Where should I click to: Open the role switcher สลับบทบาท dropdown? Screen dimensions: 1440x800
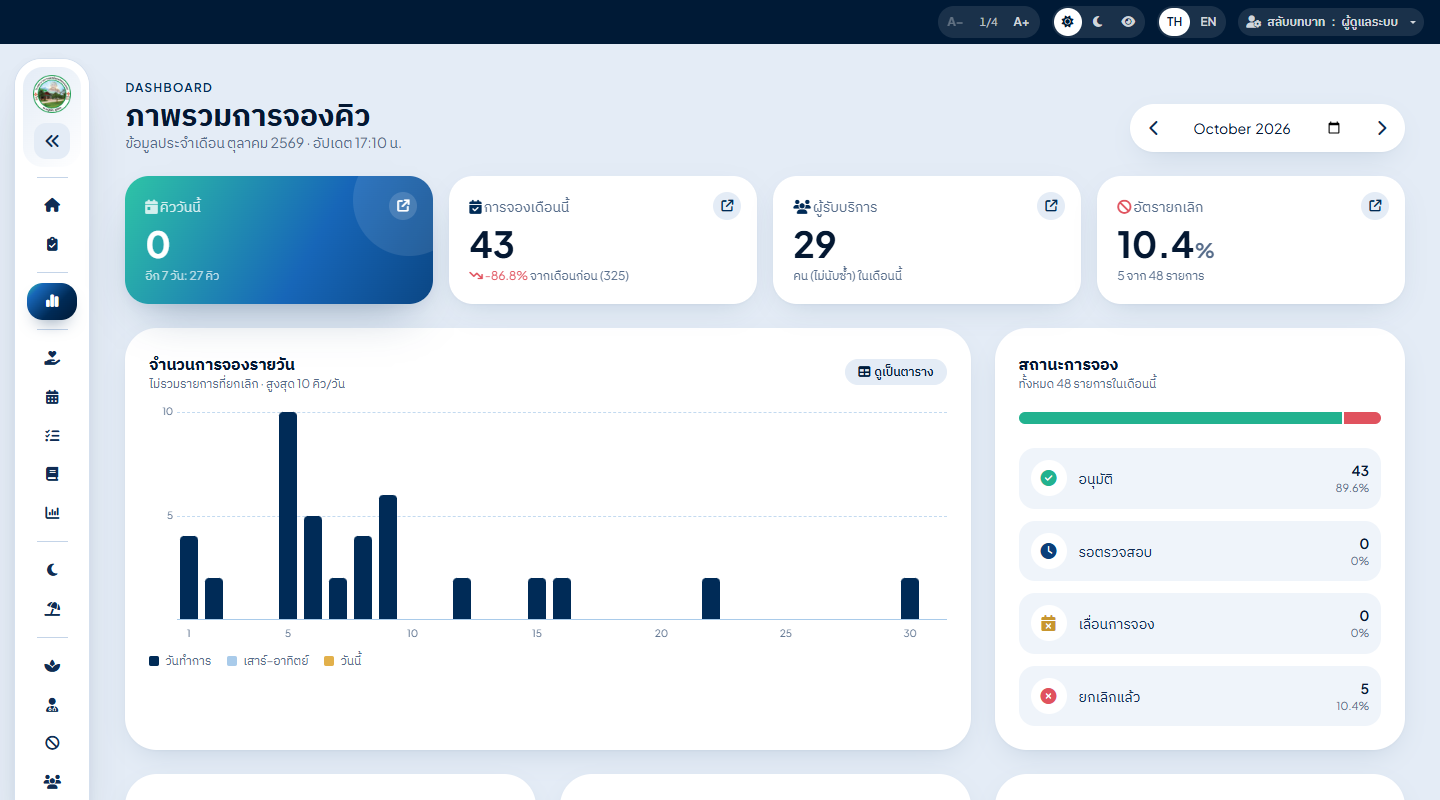pos(1331,22)
